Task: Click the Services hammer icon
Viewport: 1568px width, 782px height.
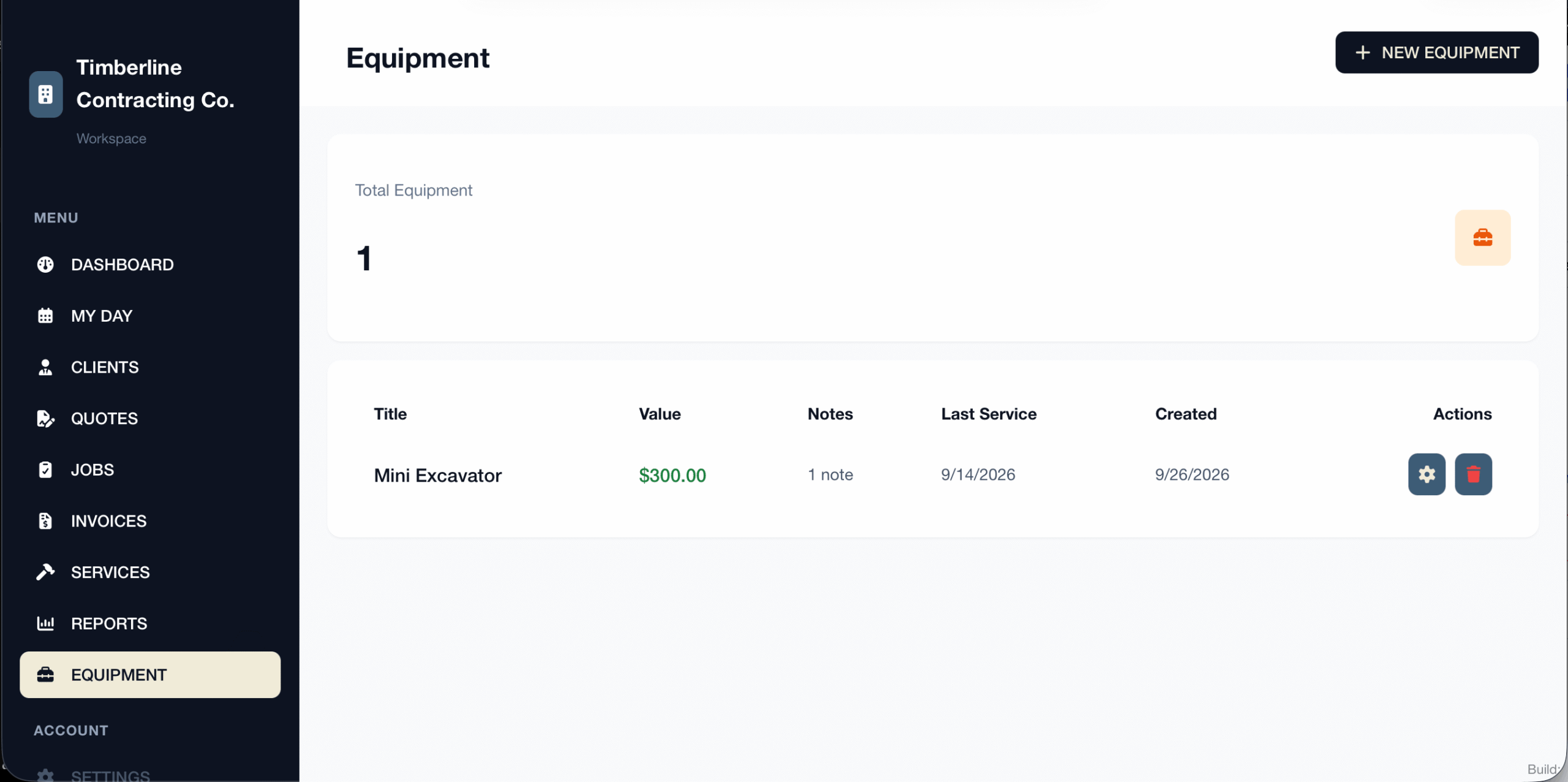Action: [45, 572]
